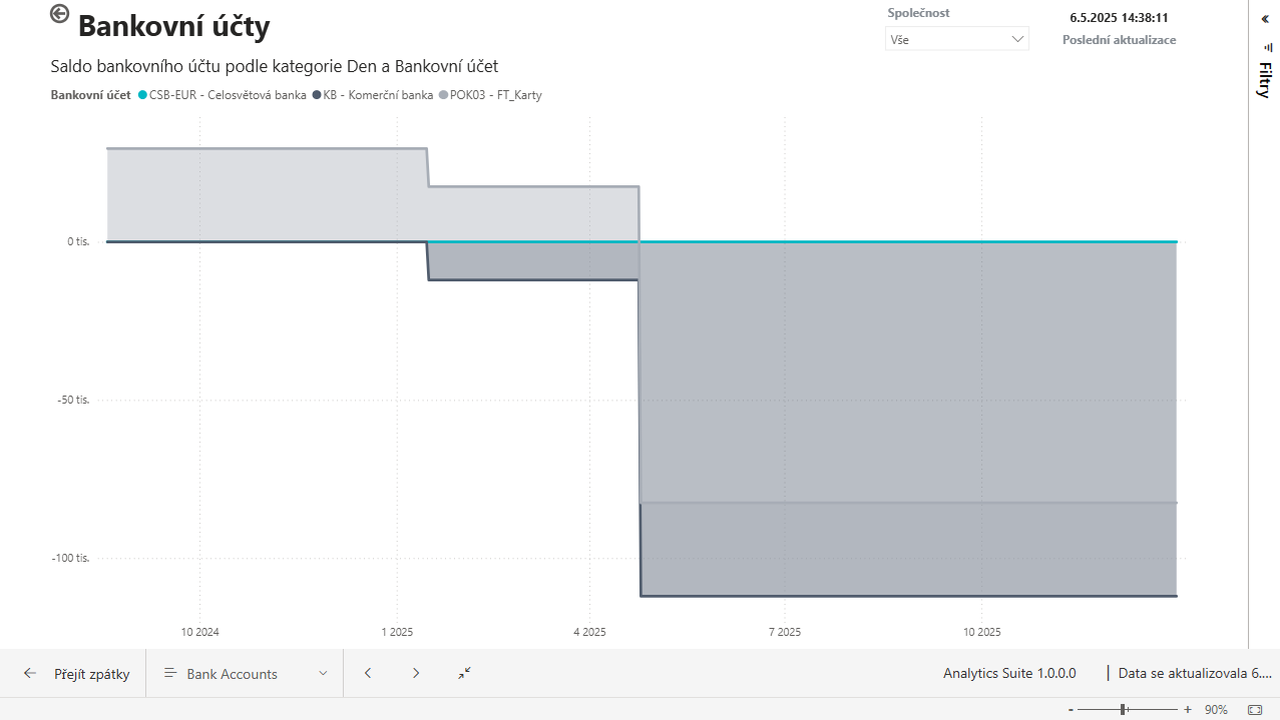Click the Analytics Suite 1.0.0.0 label

coord(1009,674)
